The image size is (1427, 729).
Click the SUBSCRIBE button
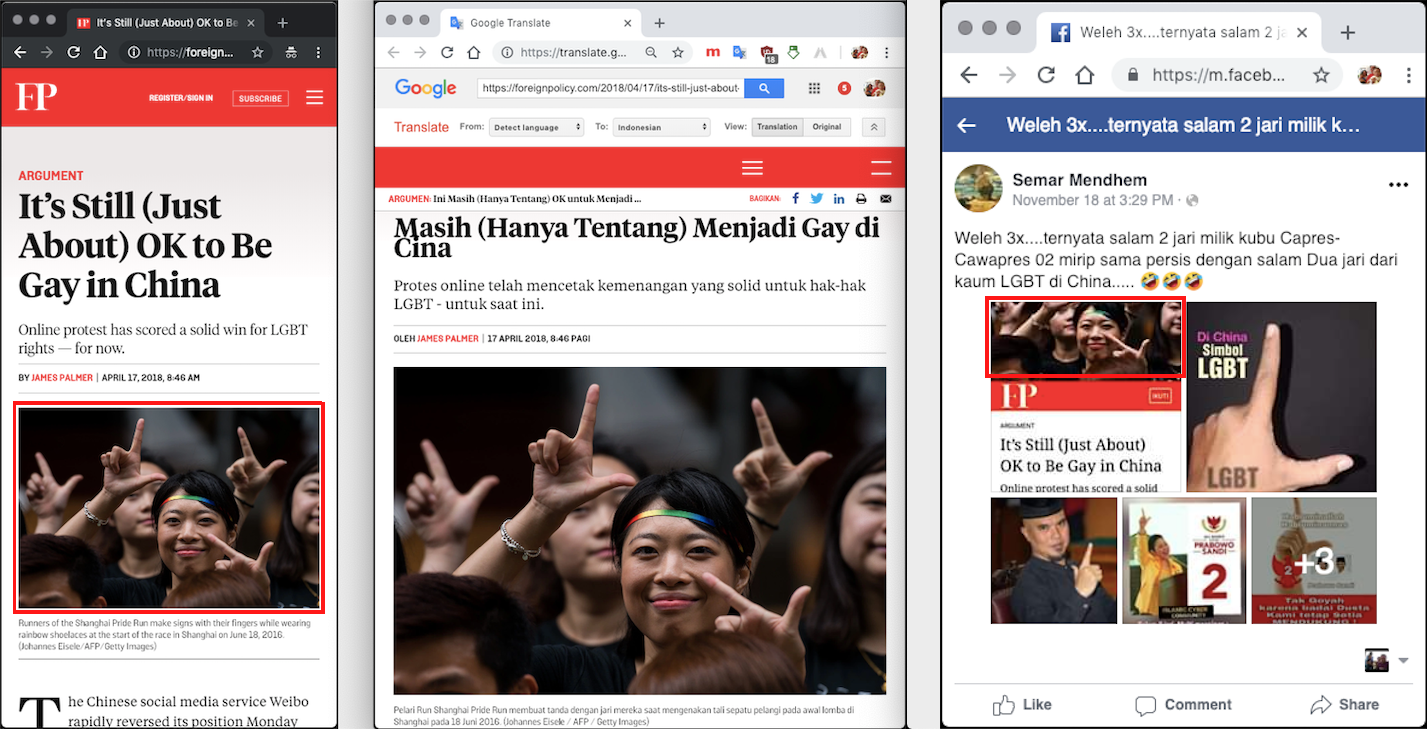(x=260, y=98)
